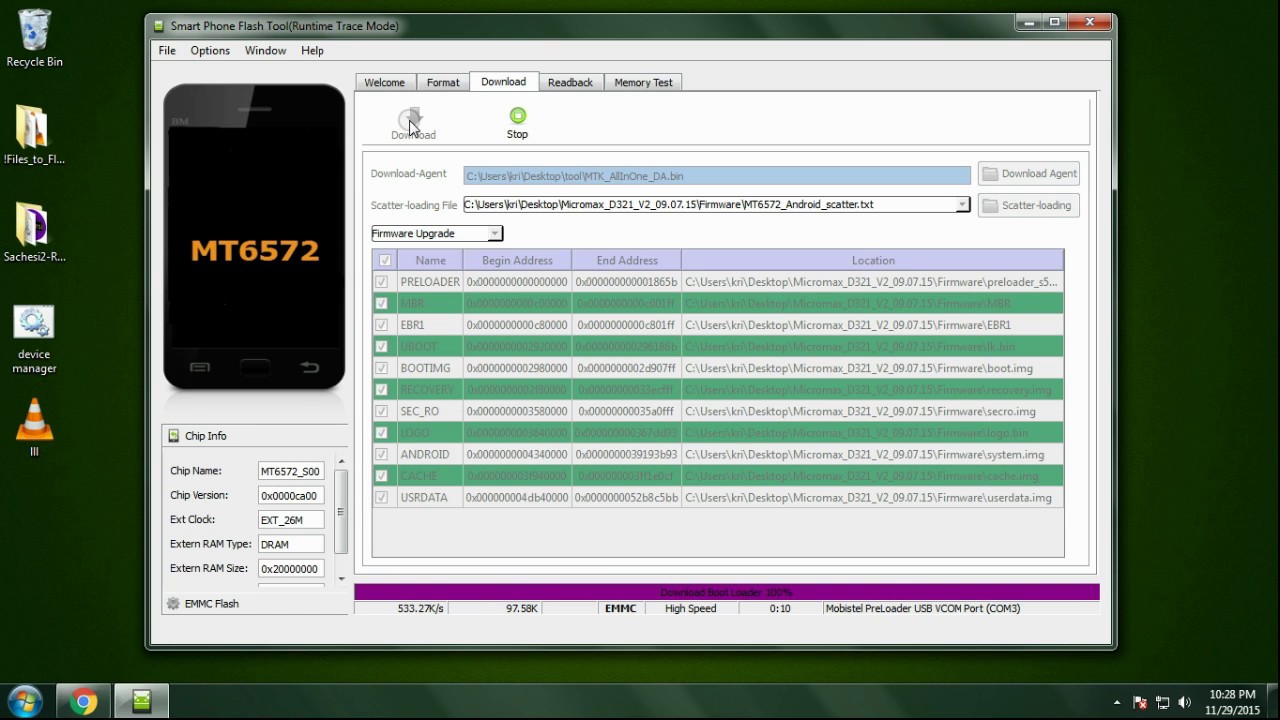Click the MT6572 phone preview image

coord(255,237)
